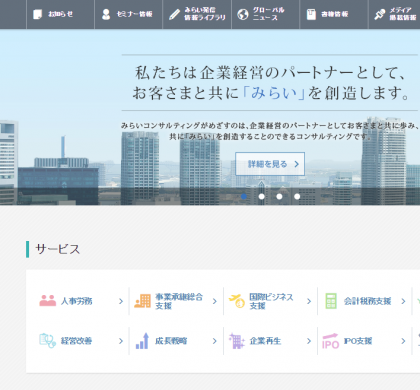Click the サービス section heading
The height and width of the screenshot is (390, 420).
(x=58, y=249)
